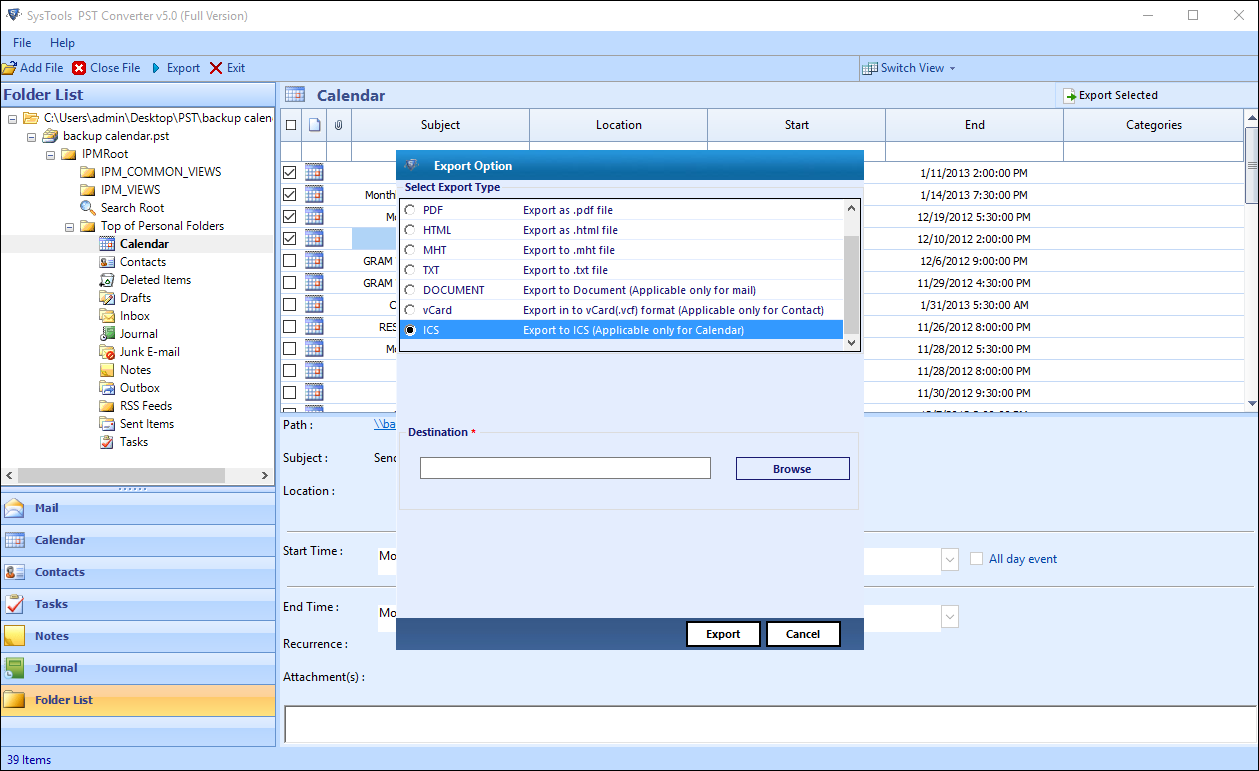Click the Browse button for destination
The width and height of the screenshot is (1259, 771).
792,469
